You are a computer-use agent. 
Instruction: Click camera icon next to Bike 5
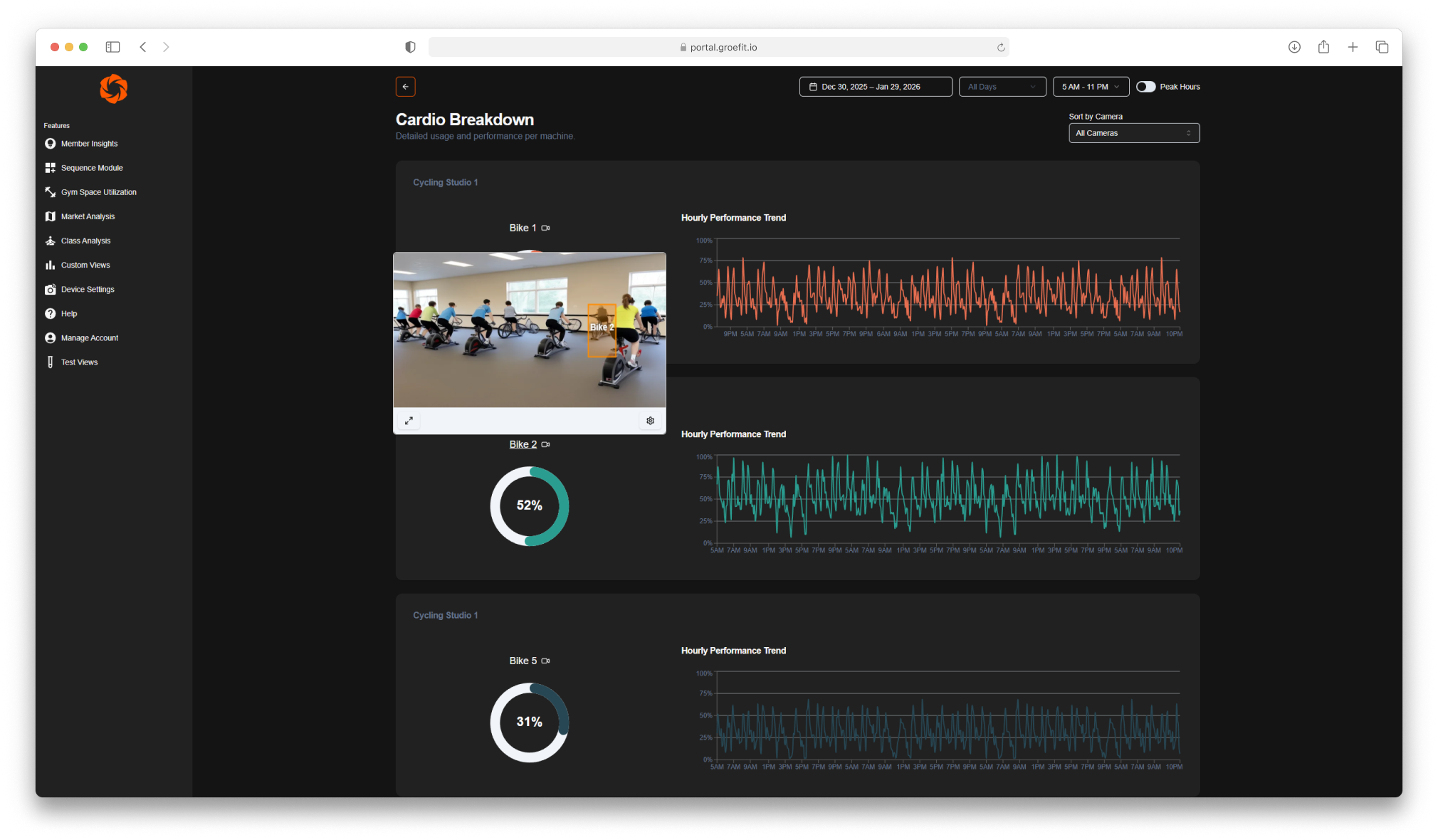pos(545,661)
